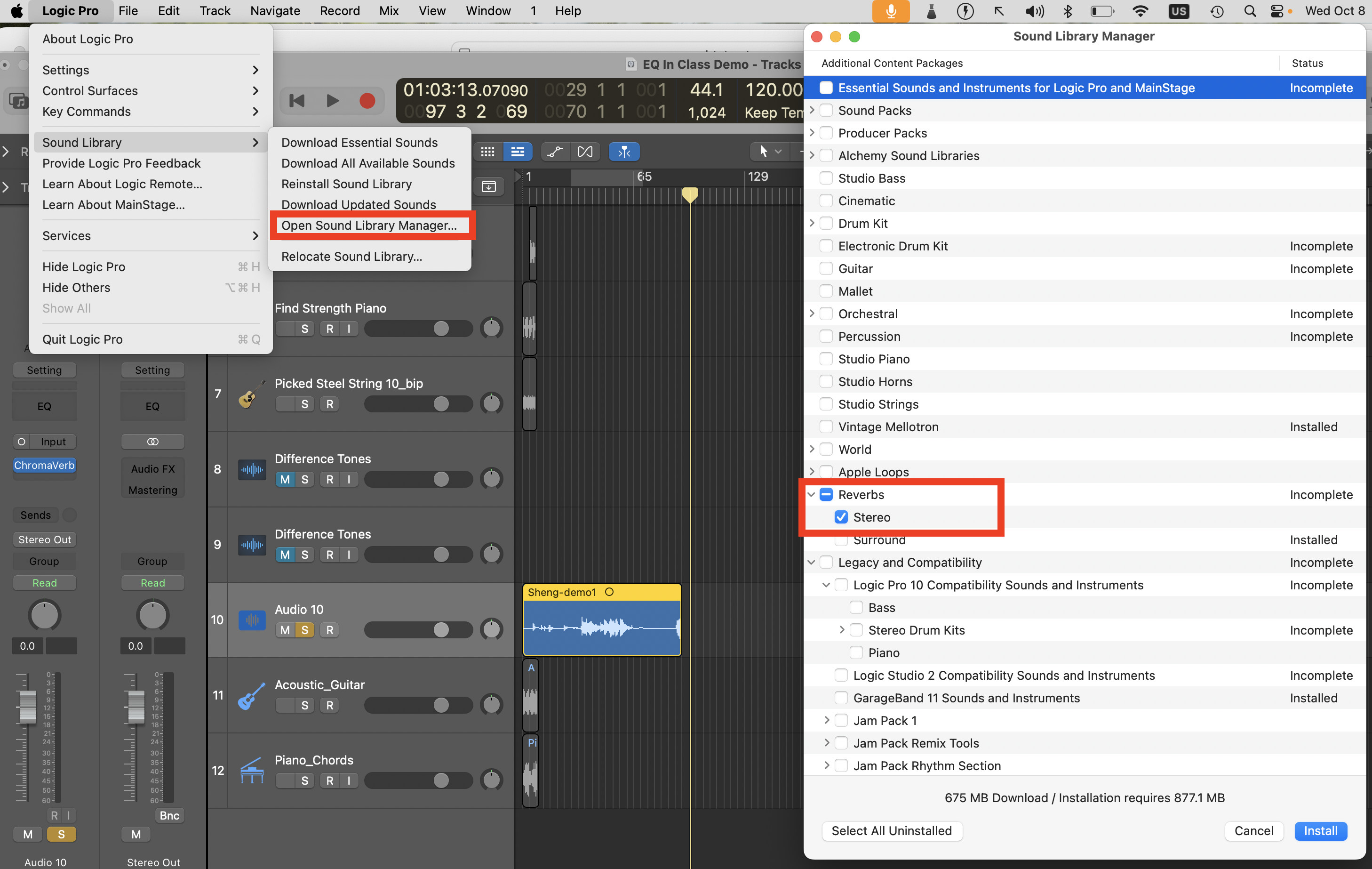Expand the Jam Pack 1 item
The width and height of the screenshot is (1372, 869).
click(827, 720)
